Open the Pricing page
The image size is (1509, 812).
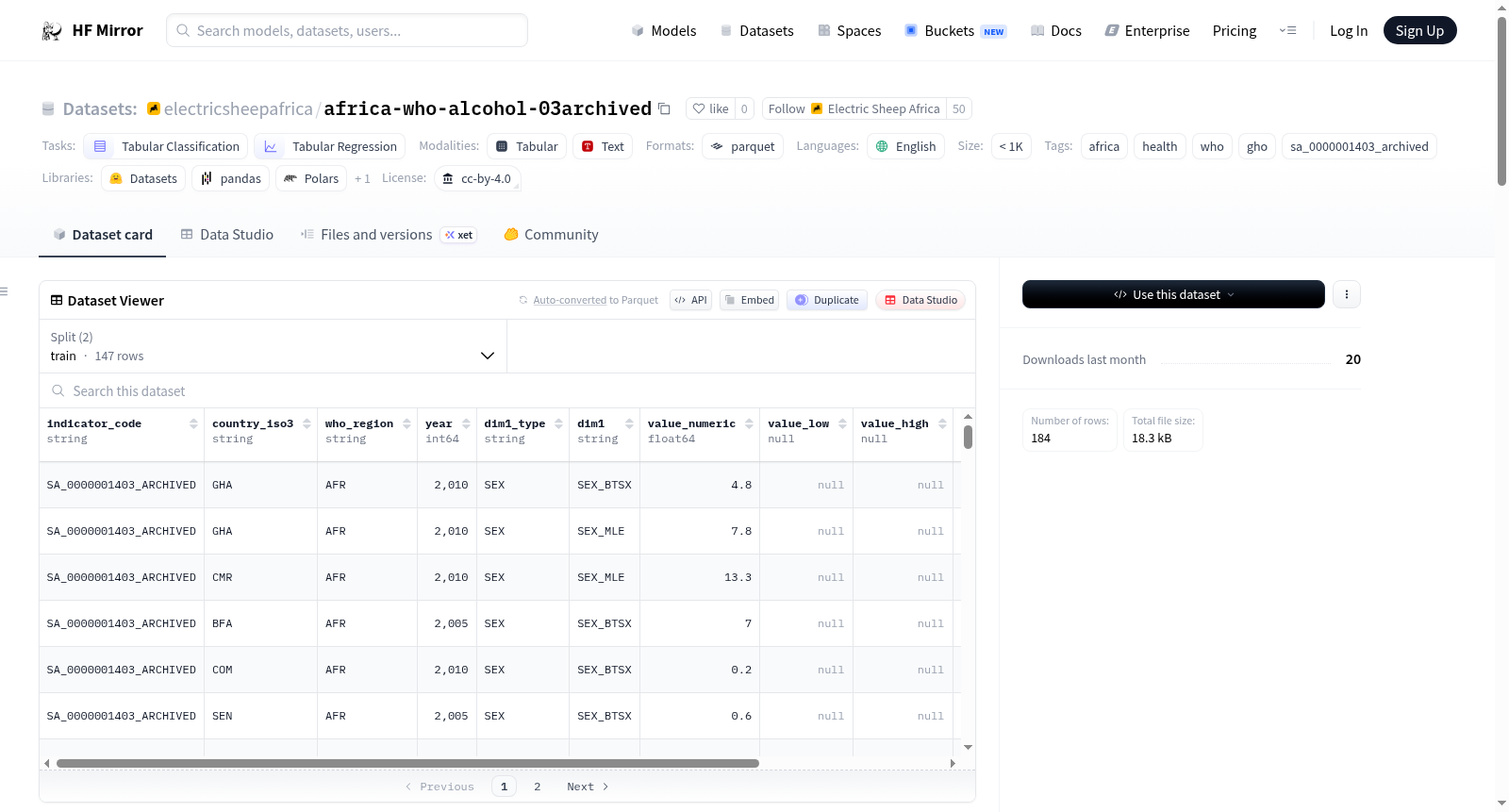(1235, 30)
